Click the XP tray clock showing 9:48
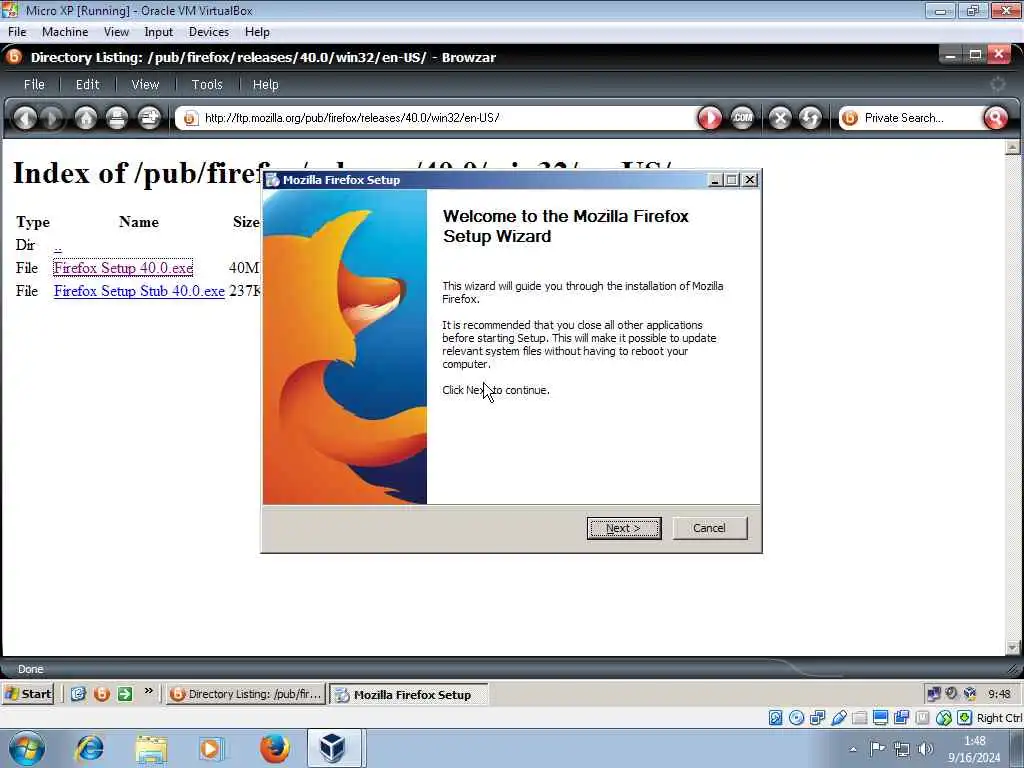 click(999, 694)
